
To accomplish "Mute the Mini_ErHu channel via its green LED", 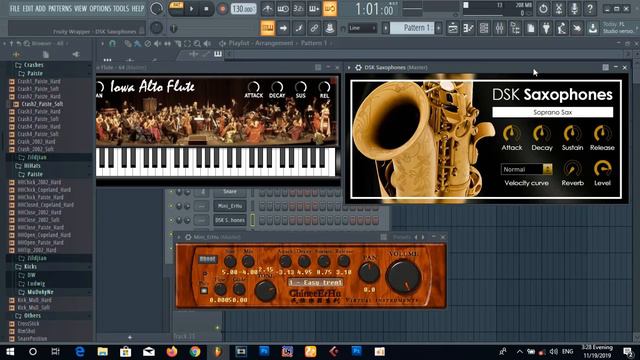I will (x=171, y=206).
